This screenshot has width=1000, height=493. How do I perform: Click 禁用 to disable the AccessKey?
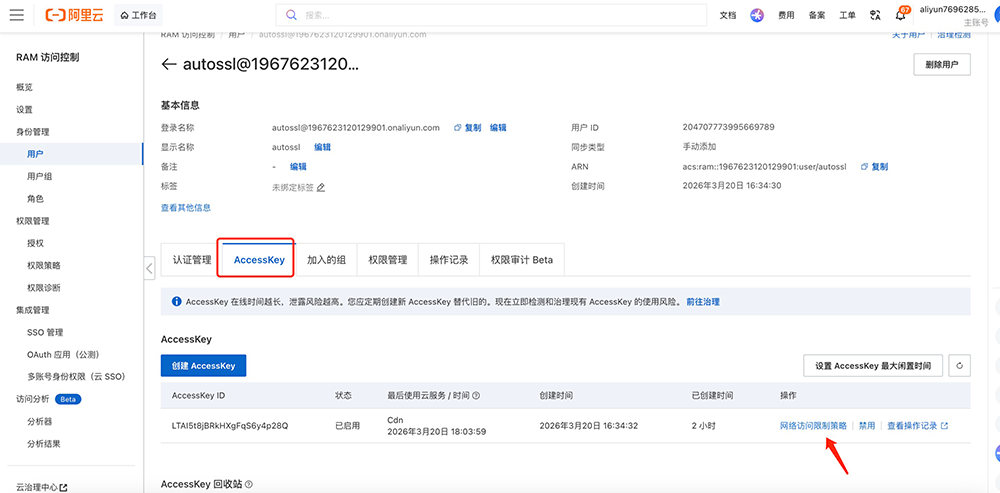pos(867,426)
